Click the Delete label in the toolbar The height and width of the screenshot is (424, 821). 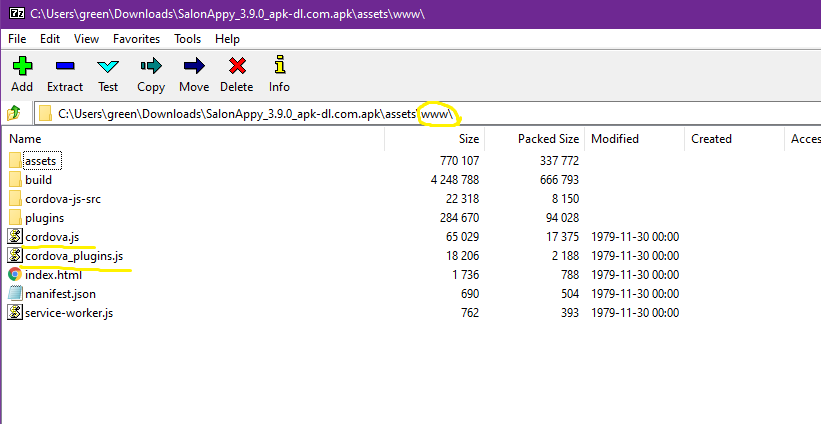[237, 87]
